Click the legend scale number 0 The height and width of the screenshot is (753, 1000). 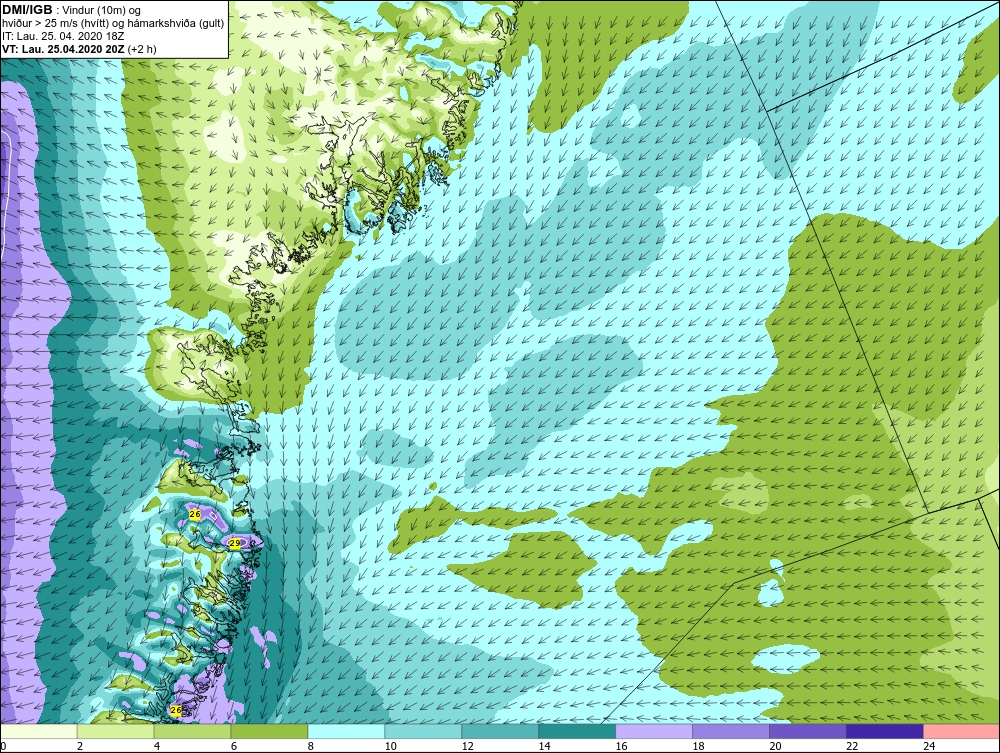(x=3, y=746)
